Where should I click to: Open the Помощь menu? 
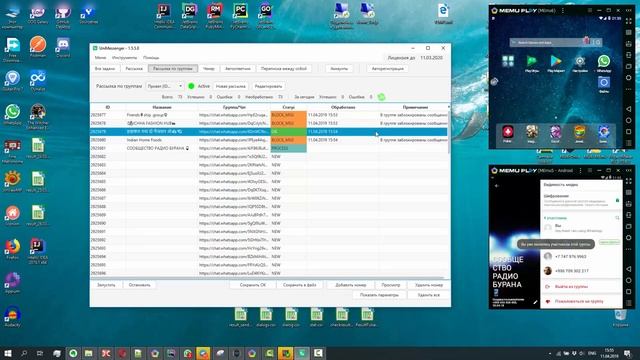click(x=151, y=58)
